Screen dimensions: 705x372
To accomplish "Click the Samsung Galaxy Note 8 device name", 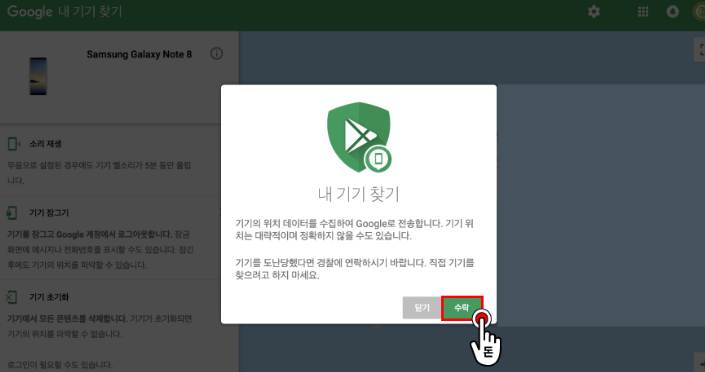I will pos(139,54).
